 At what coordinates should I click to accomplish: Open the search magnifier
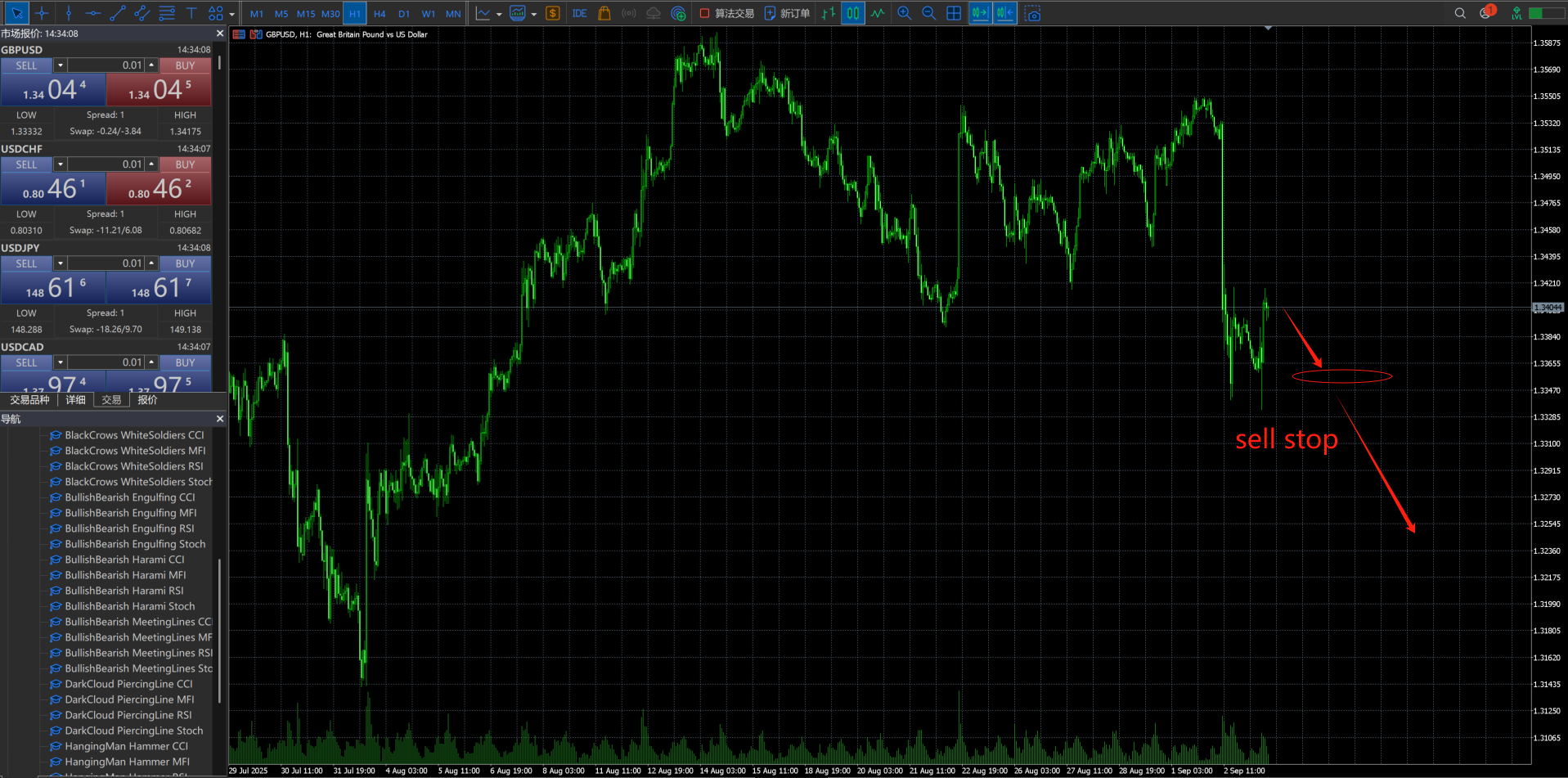click(1460, 13)
